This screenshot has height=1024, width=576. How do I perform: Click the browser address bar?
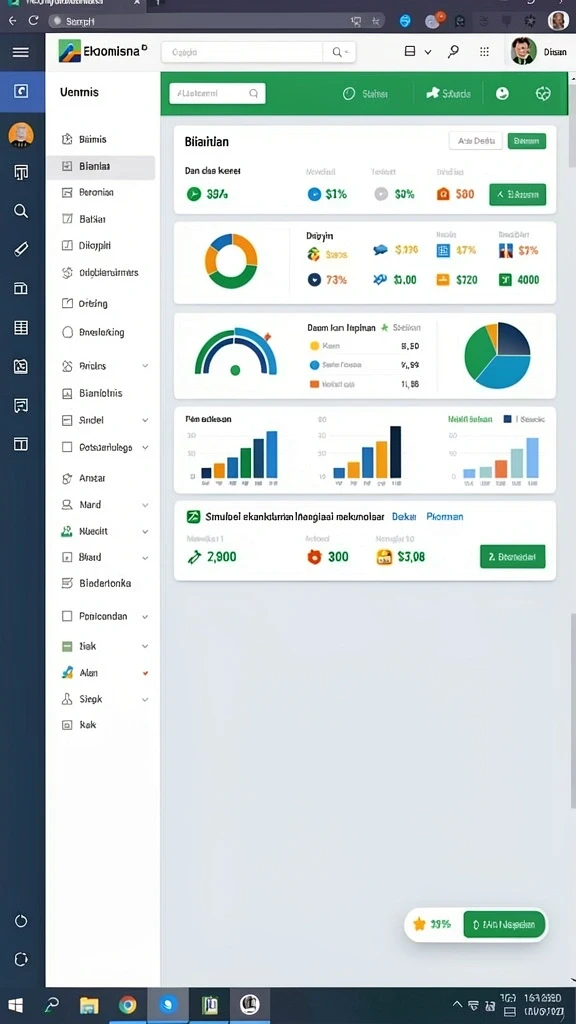pos(216,21)
